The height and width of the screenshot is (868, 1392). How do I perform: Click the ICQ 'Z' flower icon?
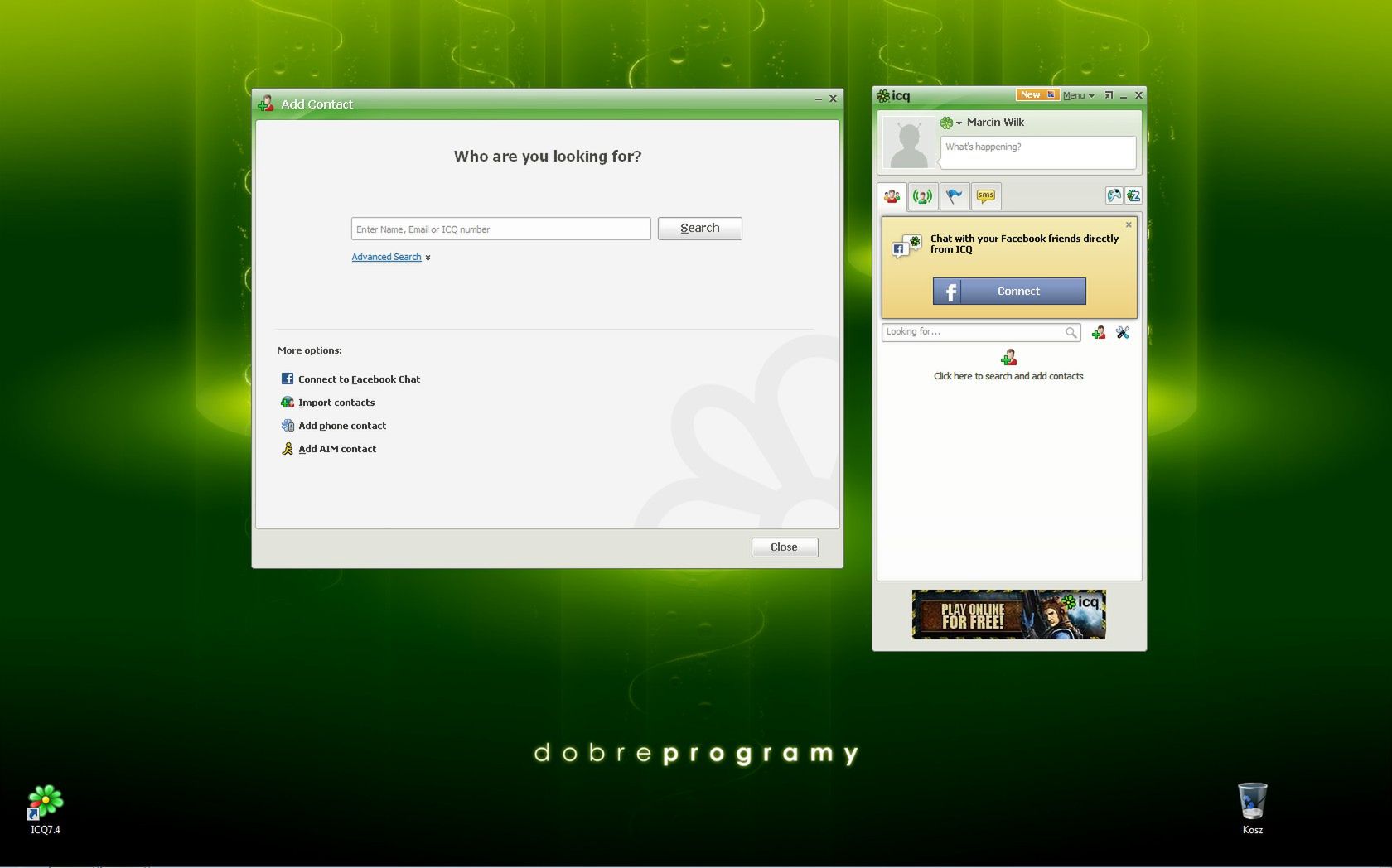pyautogui.click(x=1133, y=195)
